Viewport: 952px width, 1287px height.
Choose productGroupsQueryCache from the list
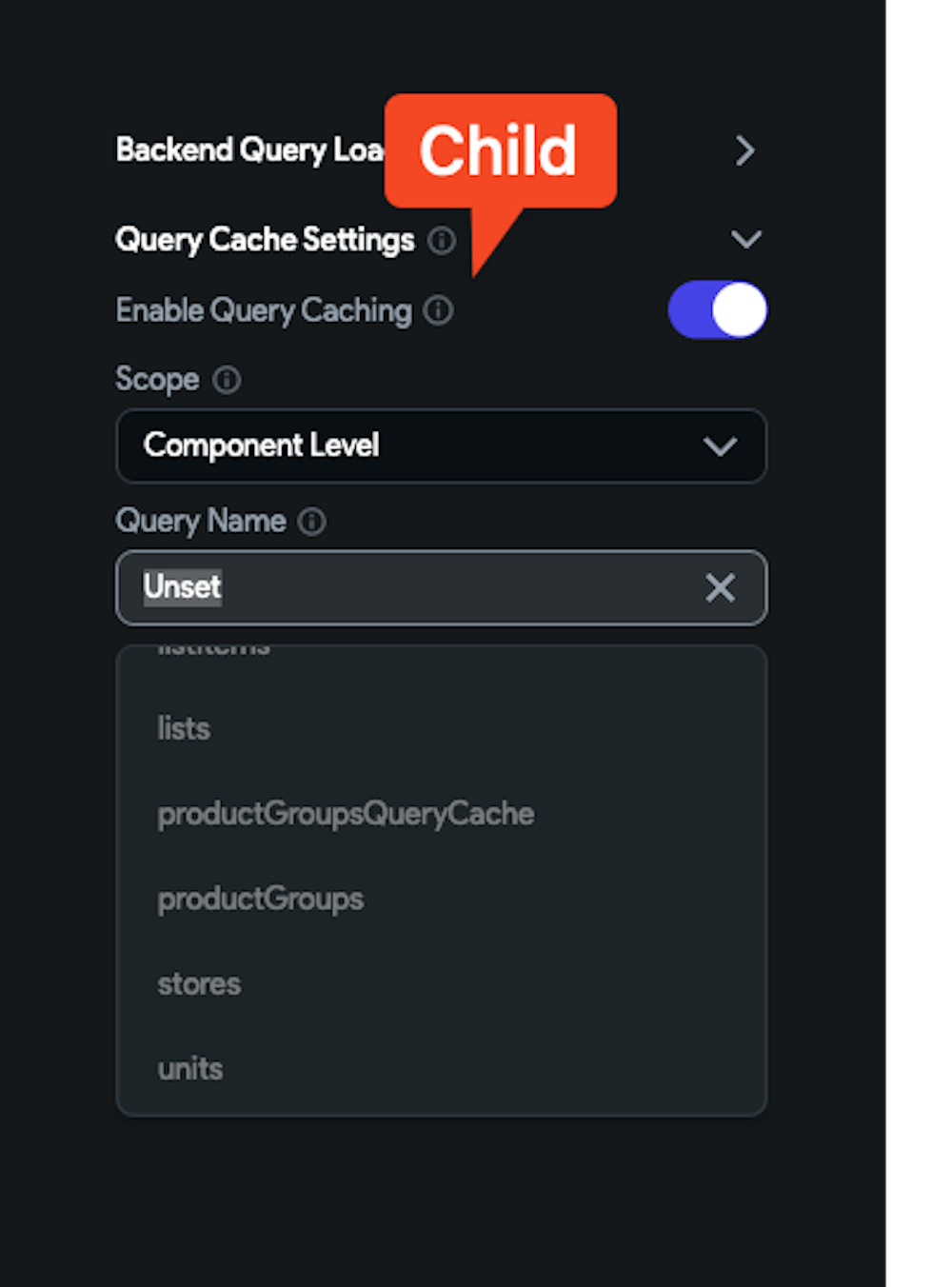click(x=346, y=814)
